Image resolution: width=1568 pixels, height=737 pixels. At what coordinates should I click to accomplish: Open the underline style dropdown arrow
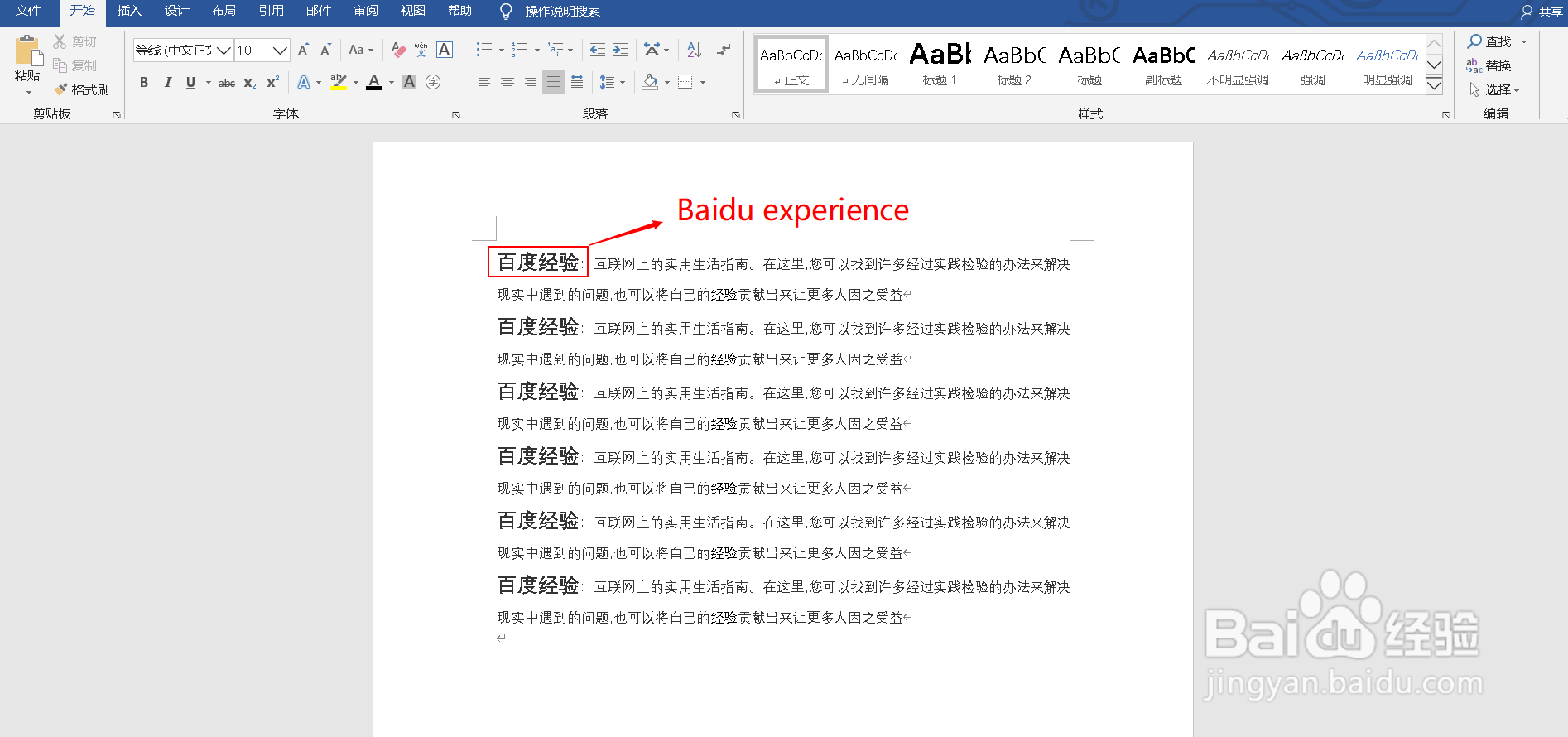pos(209,82)
